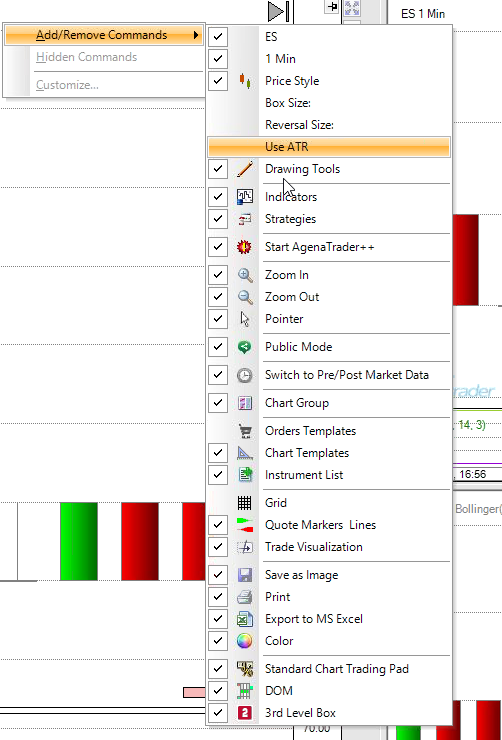This screenshot has height=740, width=502.
Task: Select the Orders Templates menu item
Action: (329, 431)
